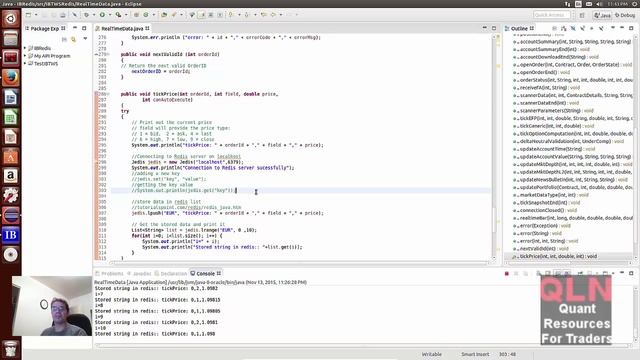This screenshot has width=640, height=360.
Task: Click the Run External Tools toolbar icon
Action: [118, 15]
